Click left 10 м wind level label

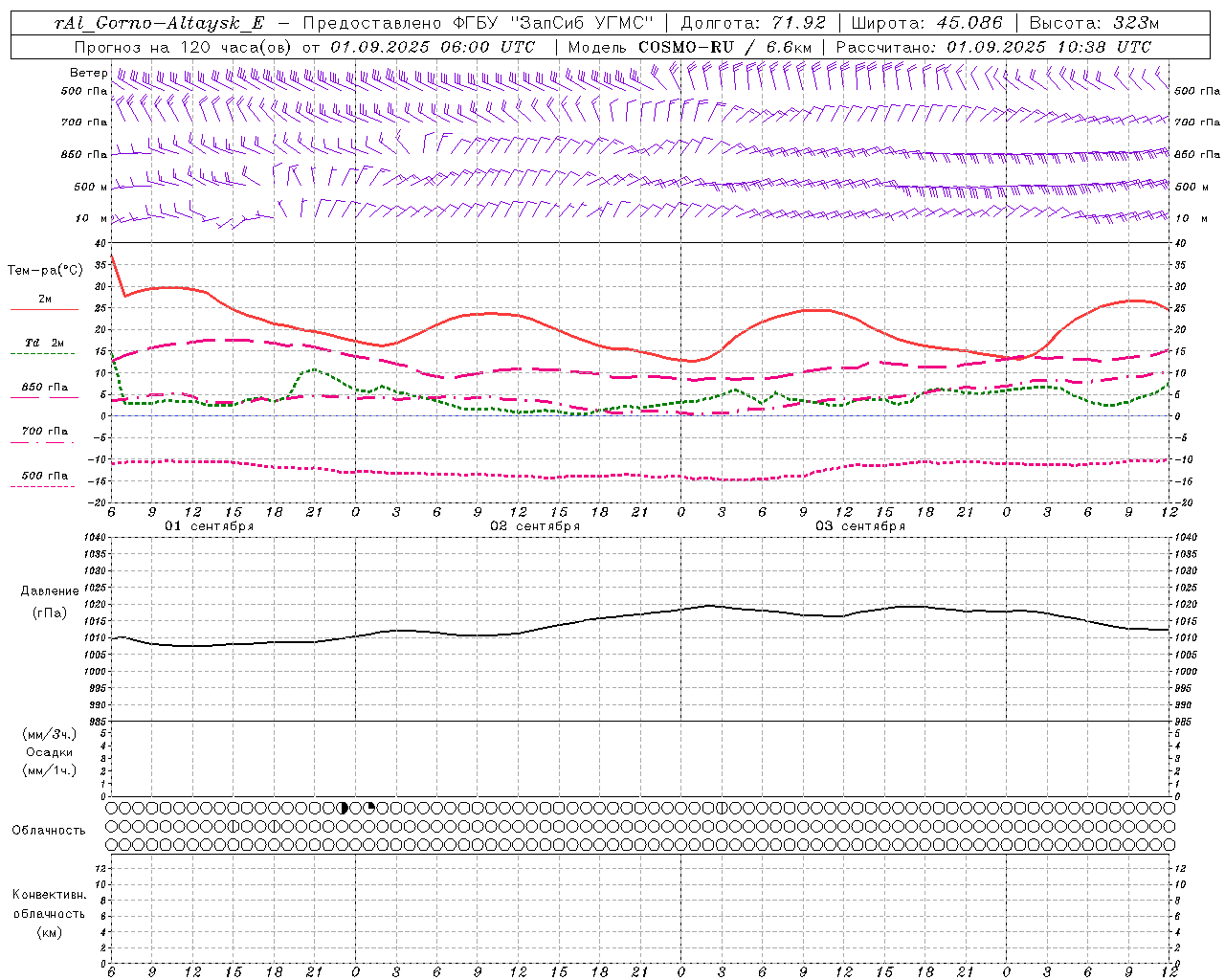91,219
